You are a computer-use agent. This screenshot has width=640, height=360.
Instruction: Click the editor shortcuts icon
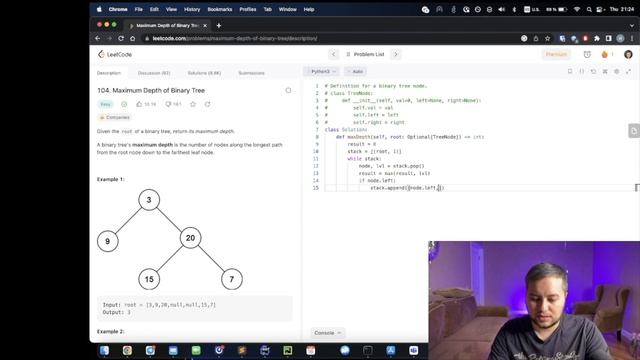(605, 71)
